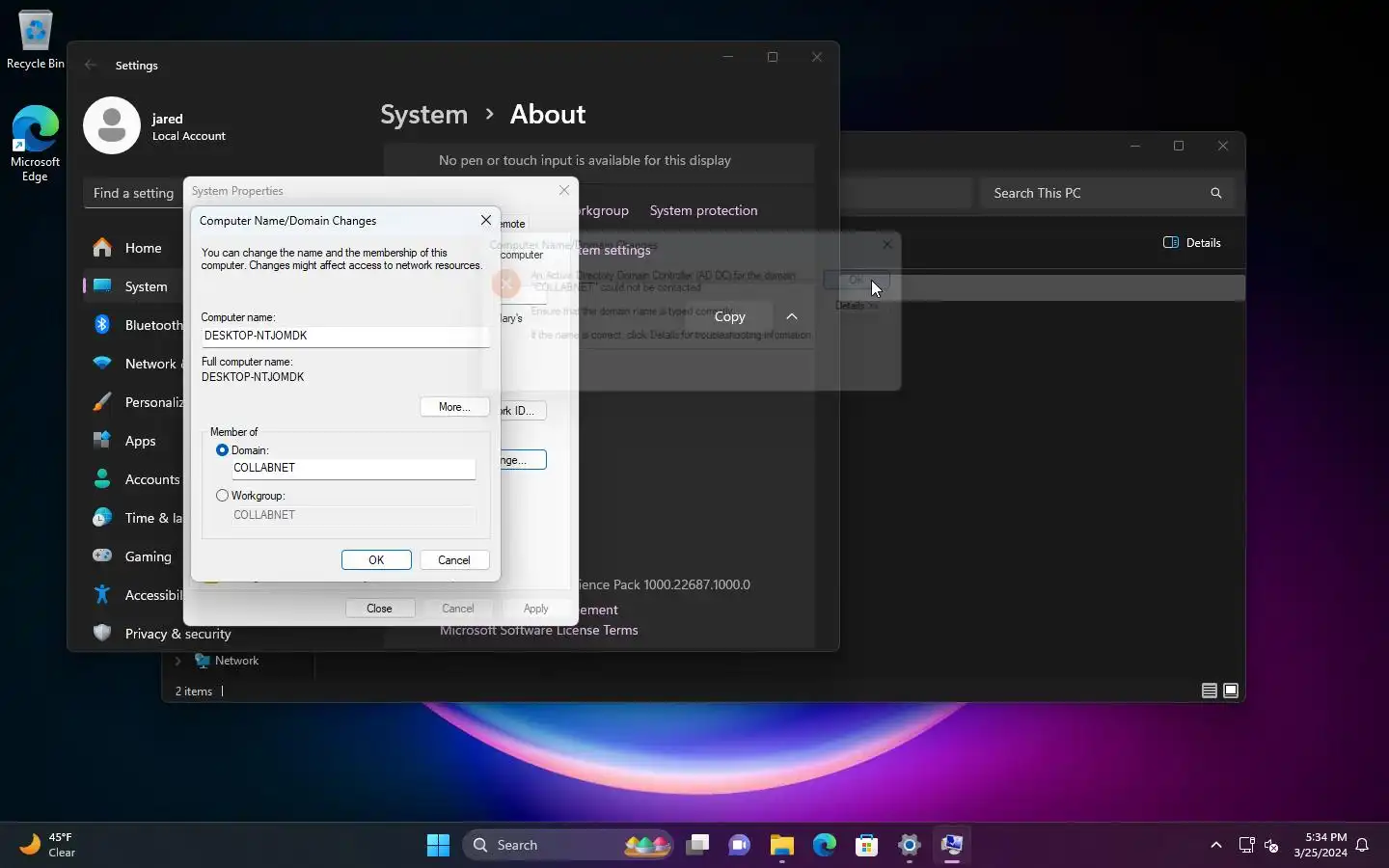Close the Computer Name/Domain Changes dialog
The width and height of the screenshot is (1389, 868).
pyautogui.click(x=486, y=221)
